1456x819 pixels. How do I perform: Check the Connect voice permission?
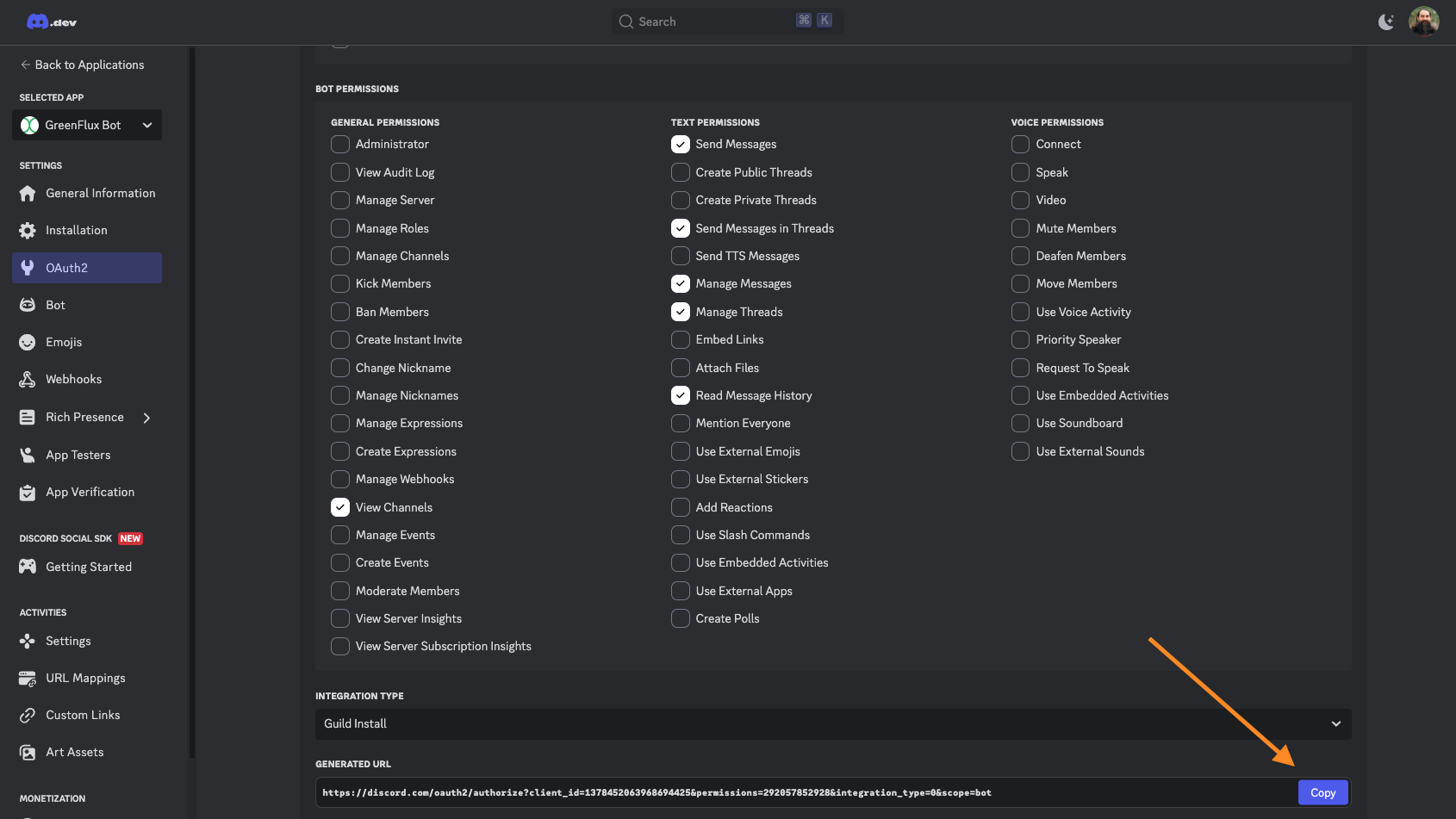(1020, 144)
